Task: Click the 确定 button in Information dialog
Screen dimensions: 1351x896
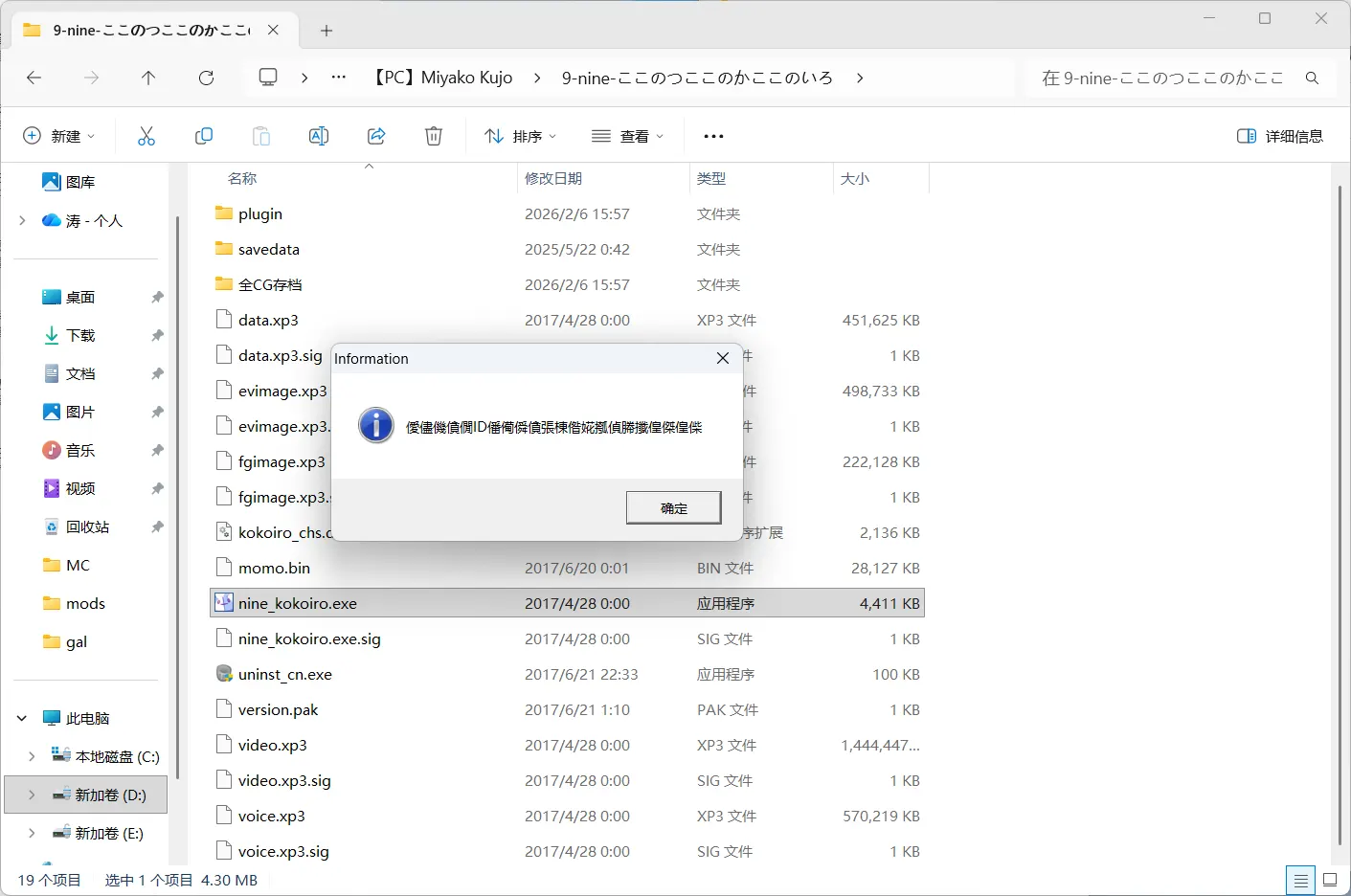Action: 673,507
